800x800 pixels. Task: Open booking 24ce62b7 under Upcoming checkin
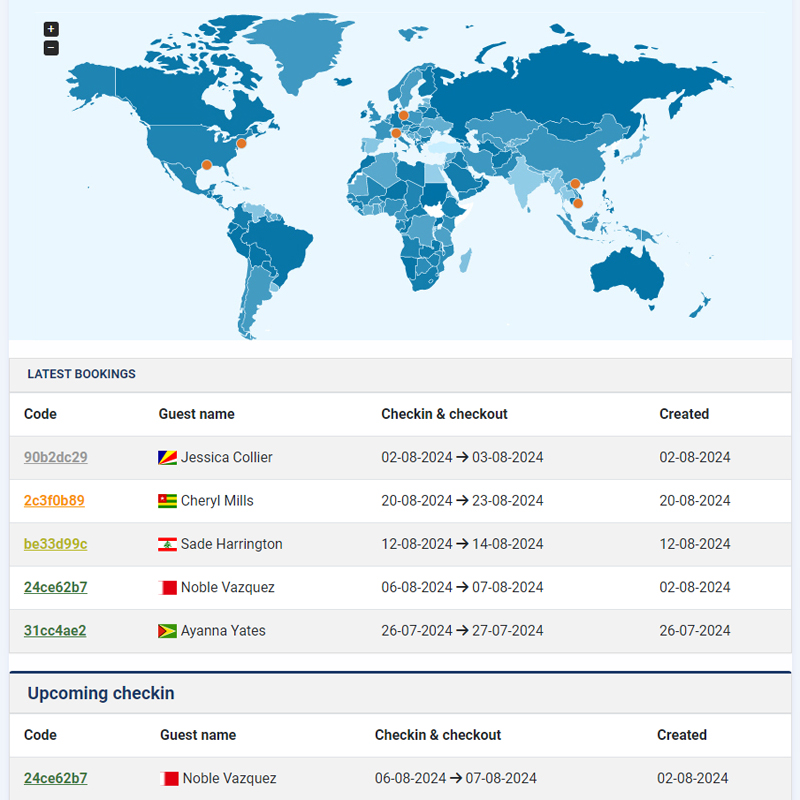coord(56,778)
